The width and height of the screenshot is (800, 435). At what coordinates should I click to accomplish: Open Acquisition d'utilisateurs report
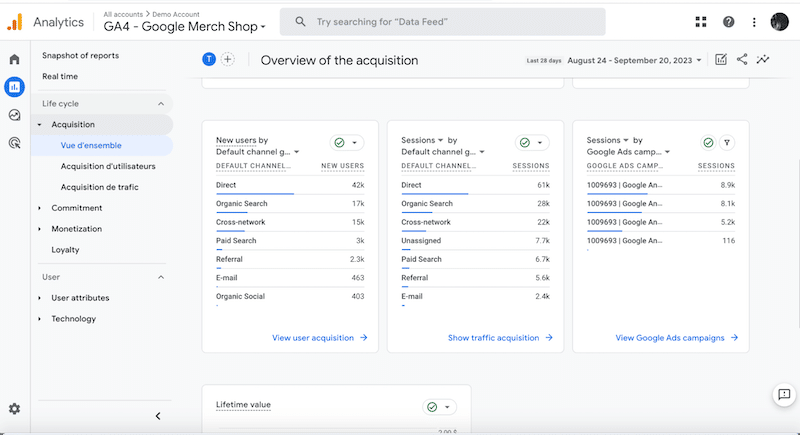(x=108, y=166)
